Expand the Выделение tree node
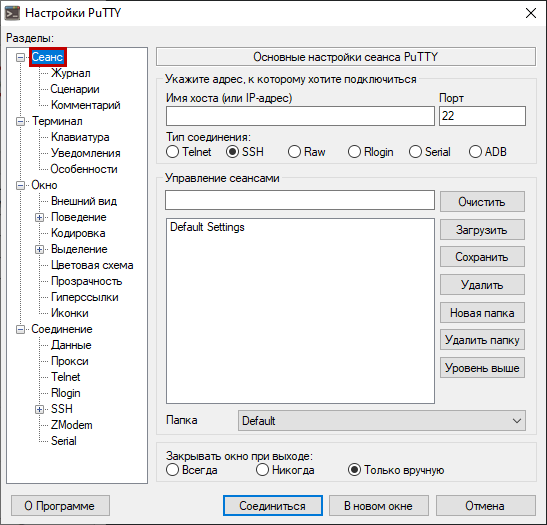 coord(39,249)
